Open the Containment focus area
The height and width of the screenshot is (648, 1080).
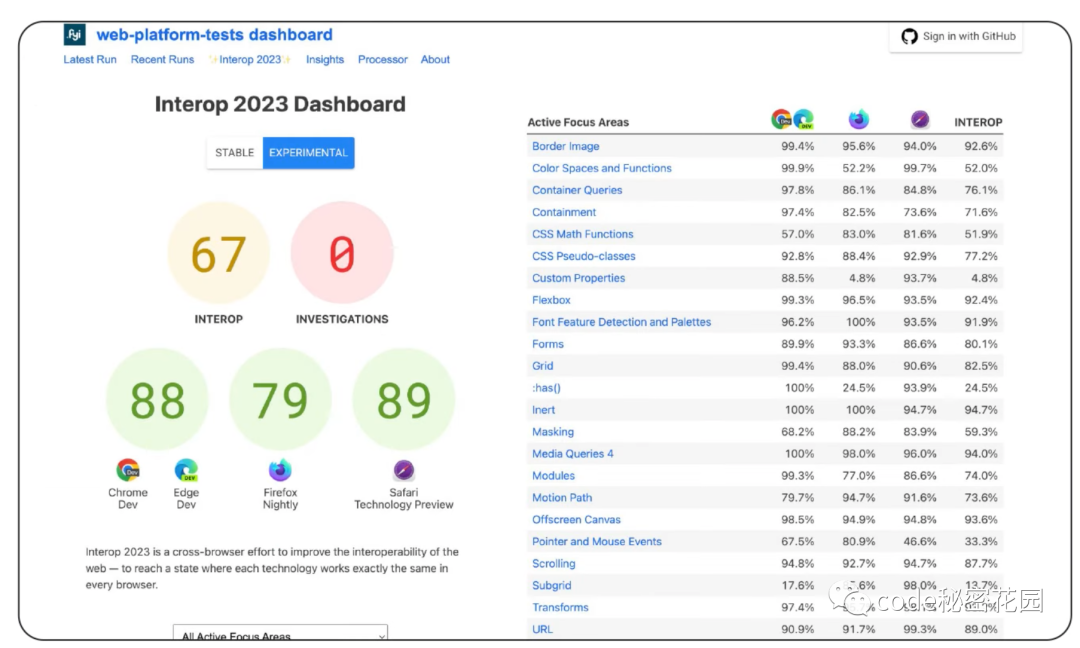click(564, 212)
